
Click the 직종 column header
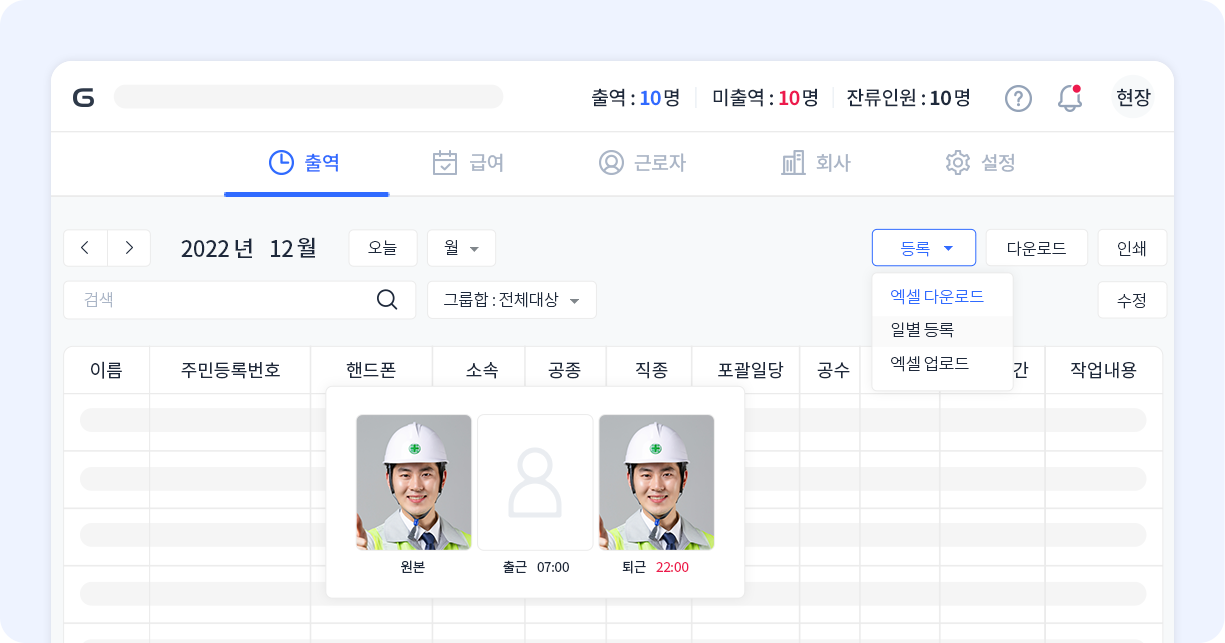[651, 370]
